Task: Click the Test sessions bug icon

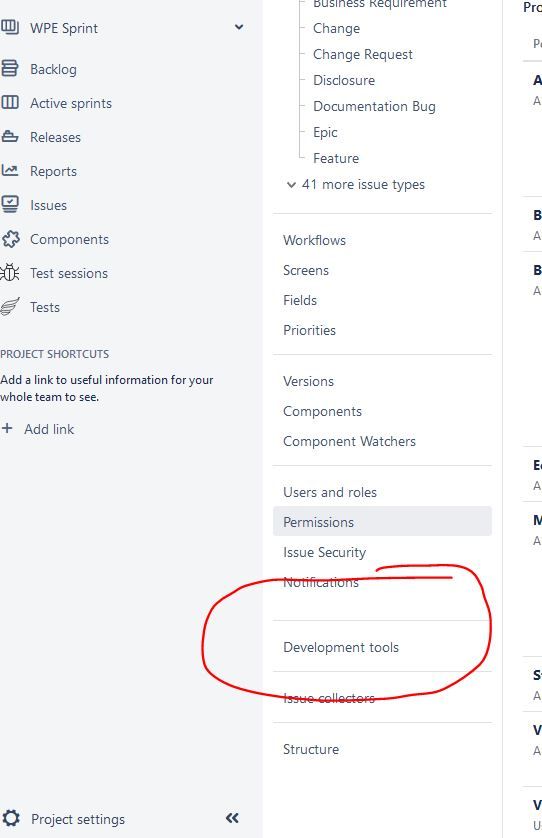Action: 10,273
